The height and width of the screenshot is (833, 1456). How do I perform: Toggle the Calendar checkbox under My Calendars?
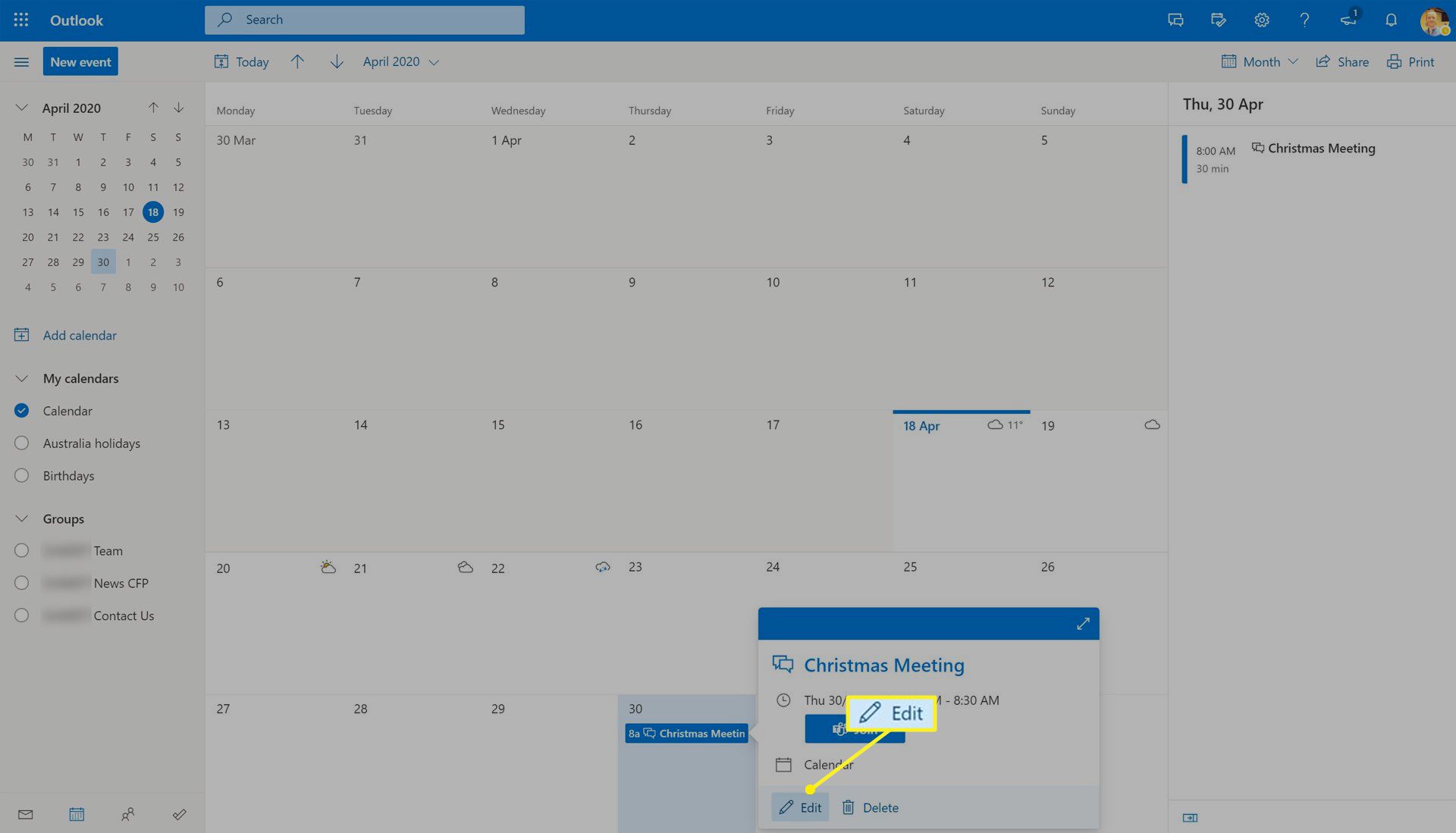[21, 410]
